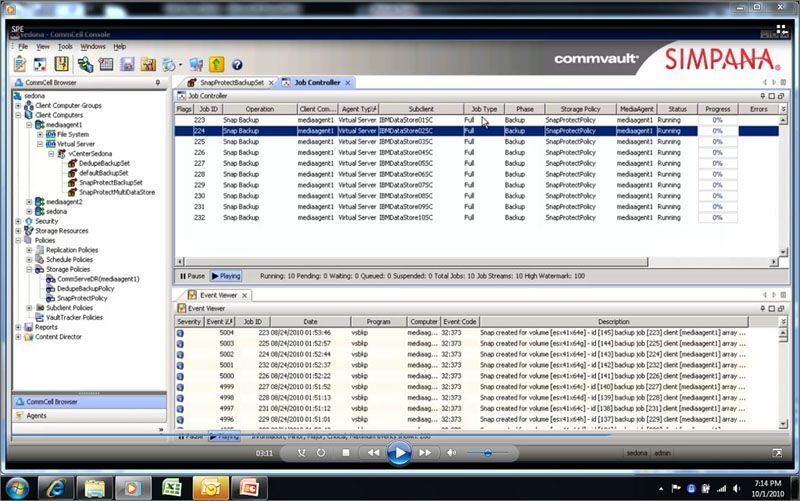Image resolution: width=800 pixels, height=501 pixels.
Task: Select job 223 row in Job Controller
Action: (477, 120)
